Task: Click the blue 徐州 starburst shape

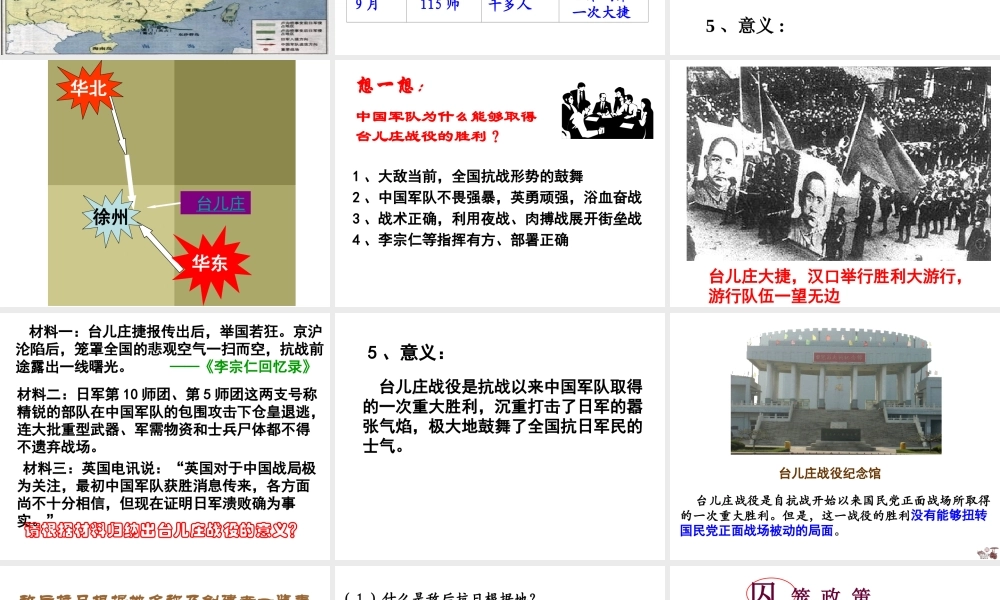Action: click(x=111, y=217)
